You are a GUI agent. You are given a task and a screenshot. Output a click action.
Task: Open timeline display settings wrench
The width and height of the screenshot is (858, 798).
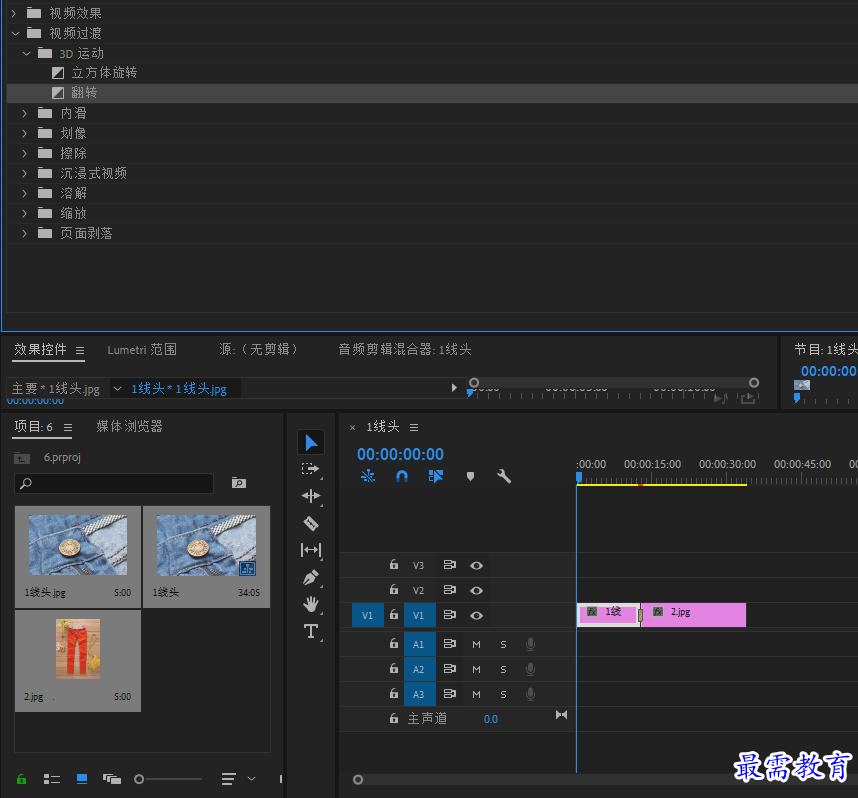[504, 476]
